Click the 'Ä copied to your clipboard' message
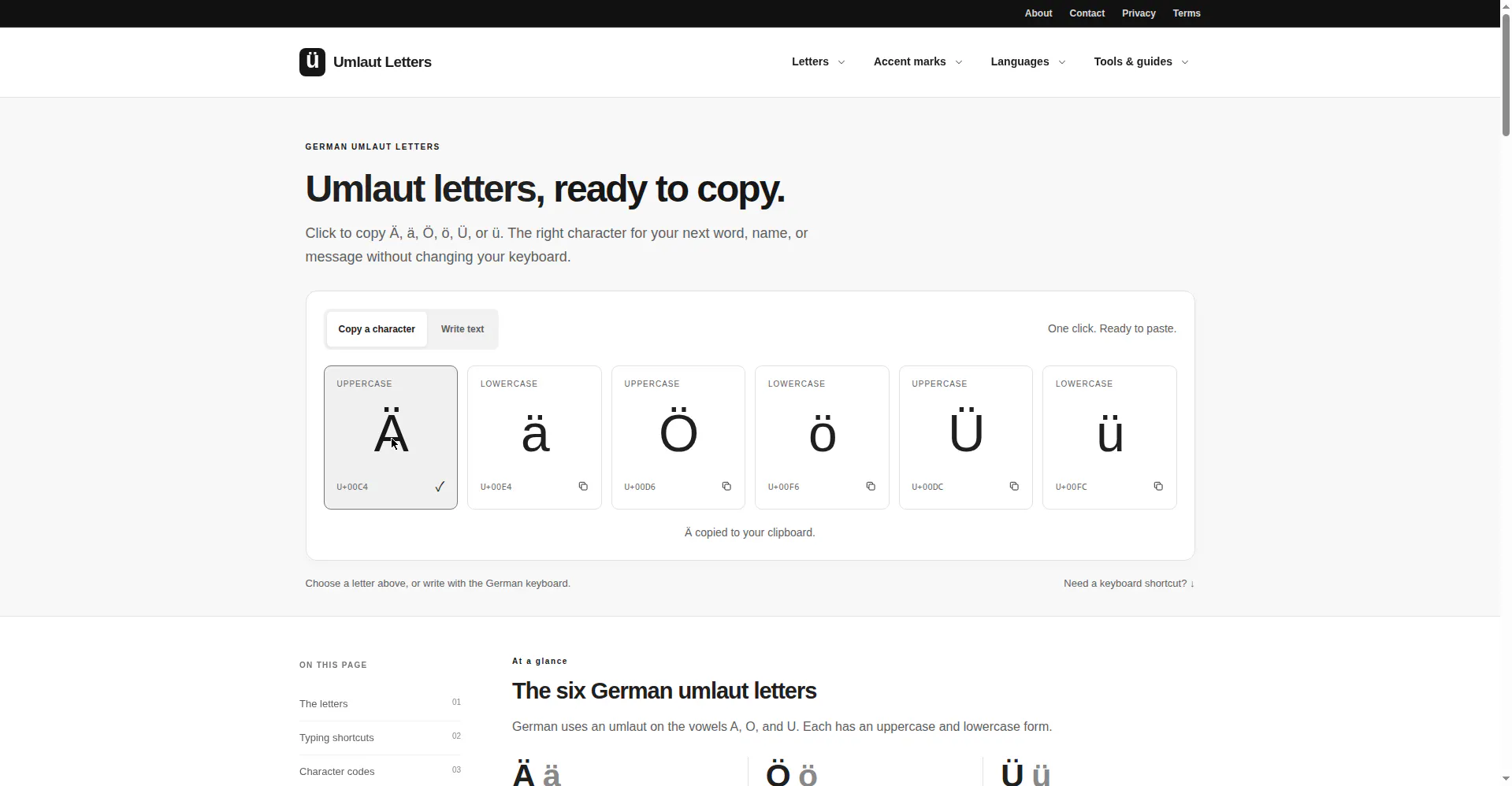Viewport: 1512px width, 786px height. tap(749, 533)
